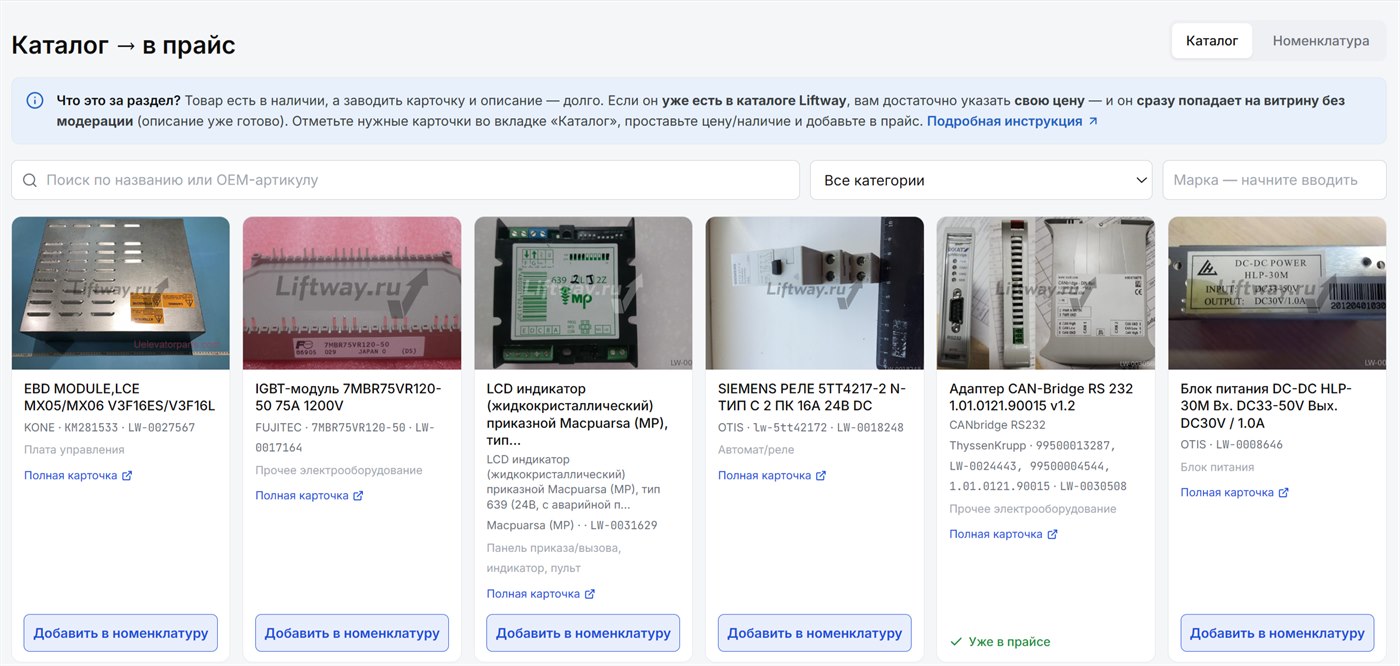Click the Адаптер CAN-Bridge product photo

[x=1046, y=293]
